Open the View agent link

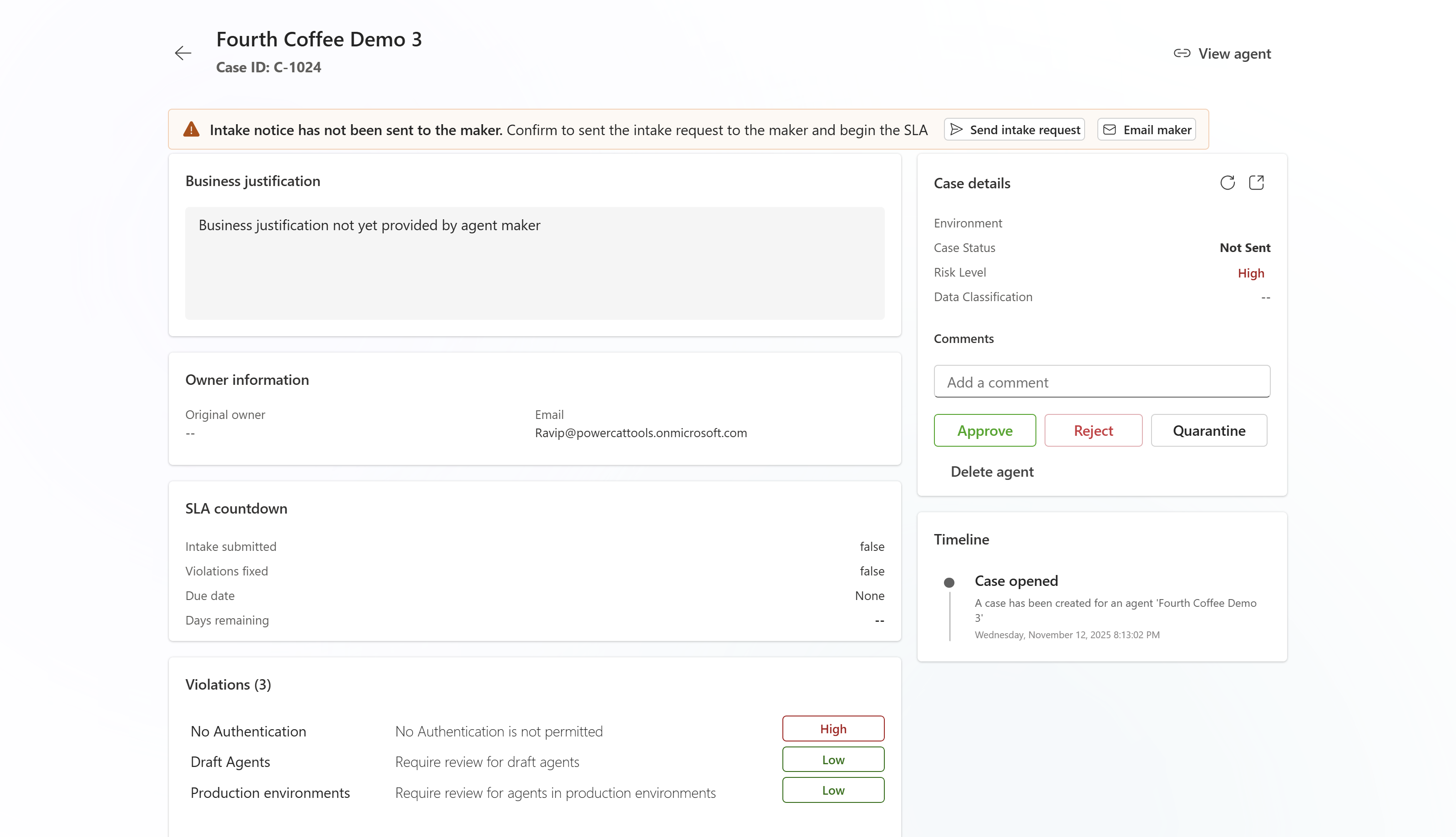pos(1222,54)
